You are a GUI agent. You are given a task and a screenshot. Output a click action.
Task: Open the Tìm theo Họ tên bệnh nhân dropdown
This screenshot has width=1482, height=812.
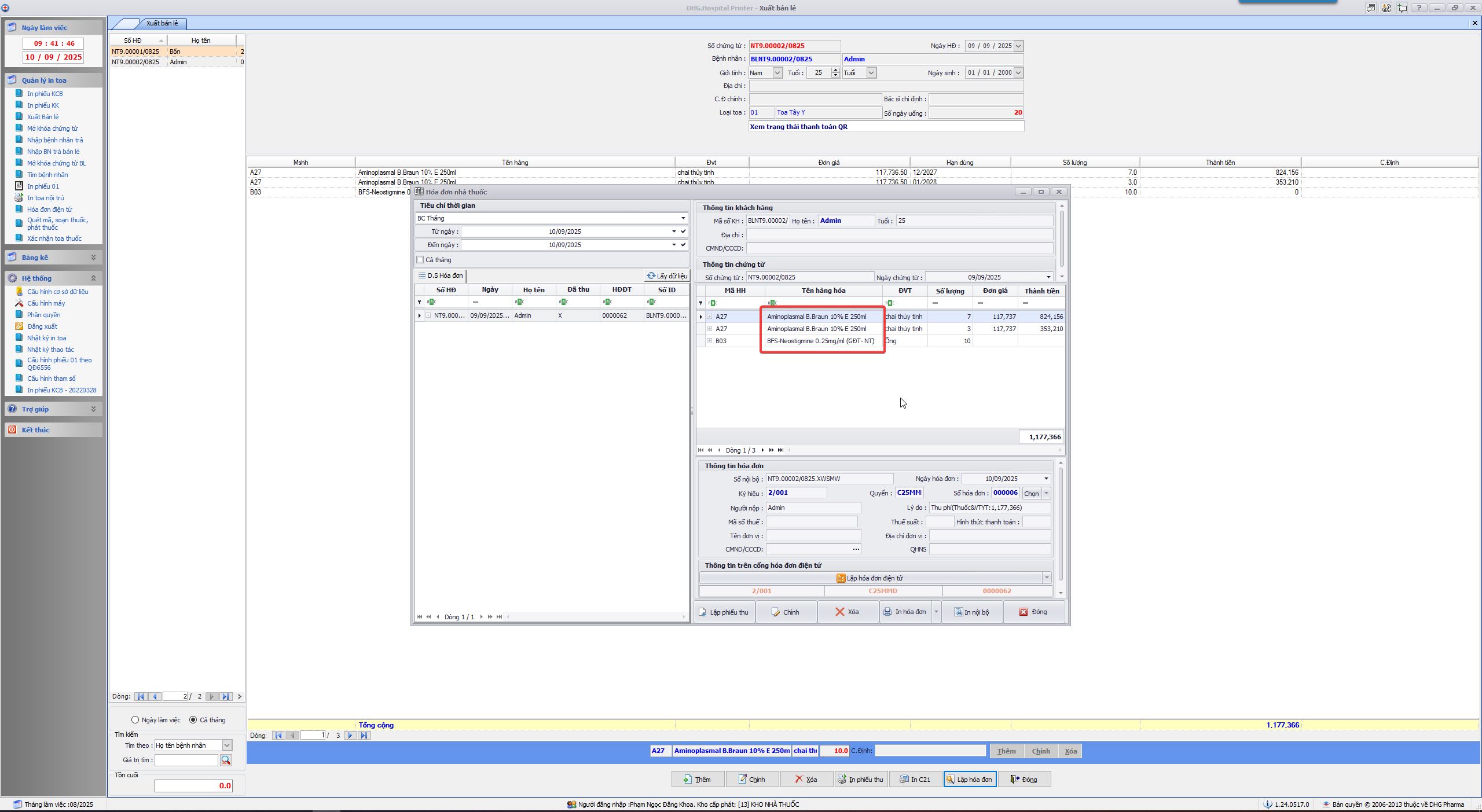pos(227,745)
